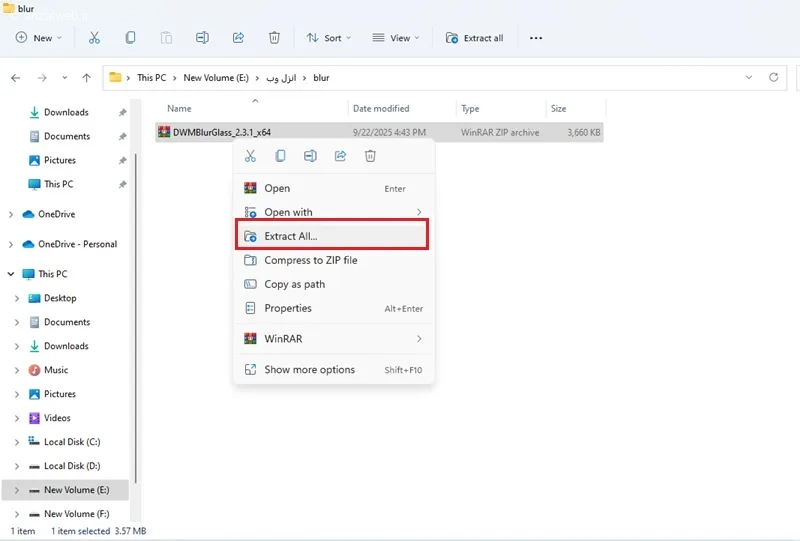
Task: Collapse the This PC tree node
Action: click(11, 274)
